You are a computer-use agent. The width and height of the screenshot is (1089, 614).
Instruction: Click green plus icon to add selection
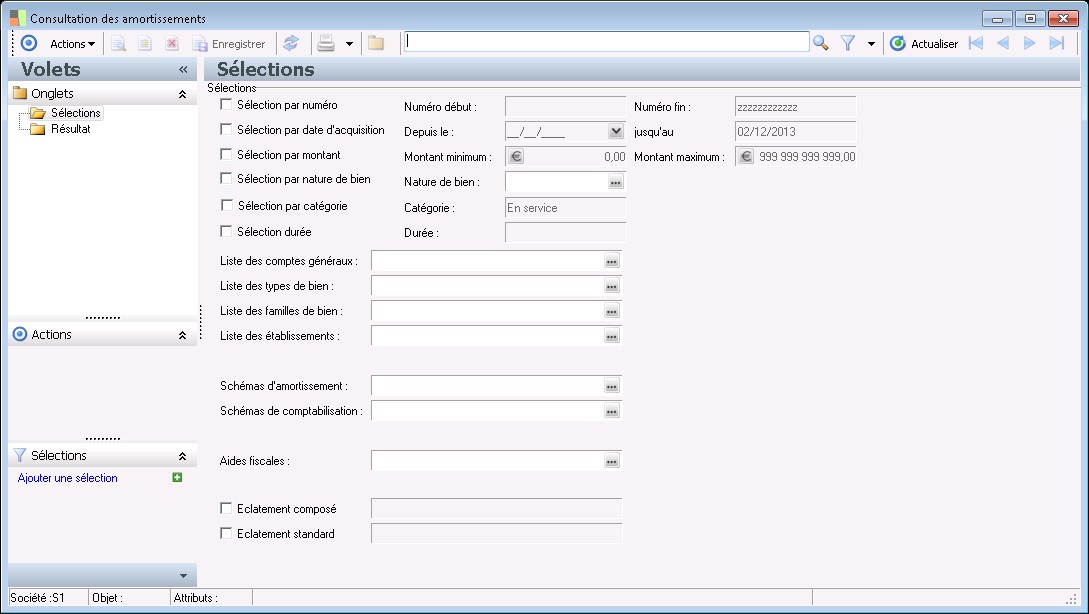177,478
